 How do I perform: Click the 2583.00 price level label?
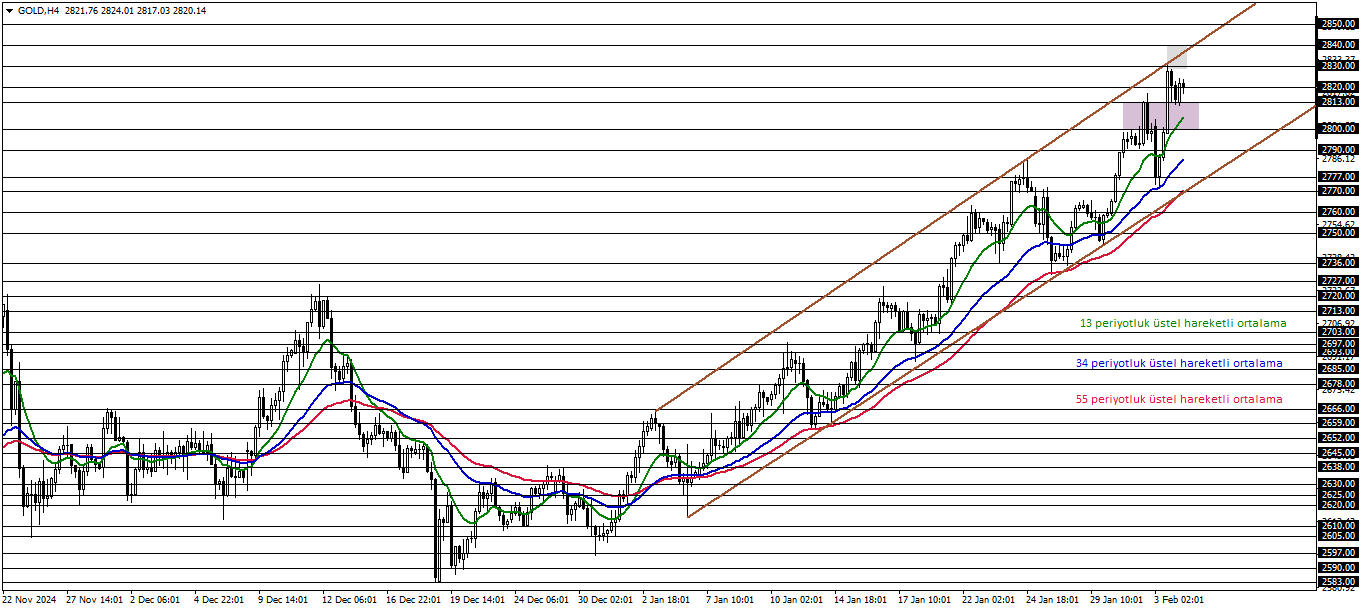point(1338,582)
